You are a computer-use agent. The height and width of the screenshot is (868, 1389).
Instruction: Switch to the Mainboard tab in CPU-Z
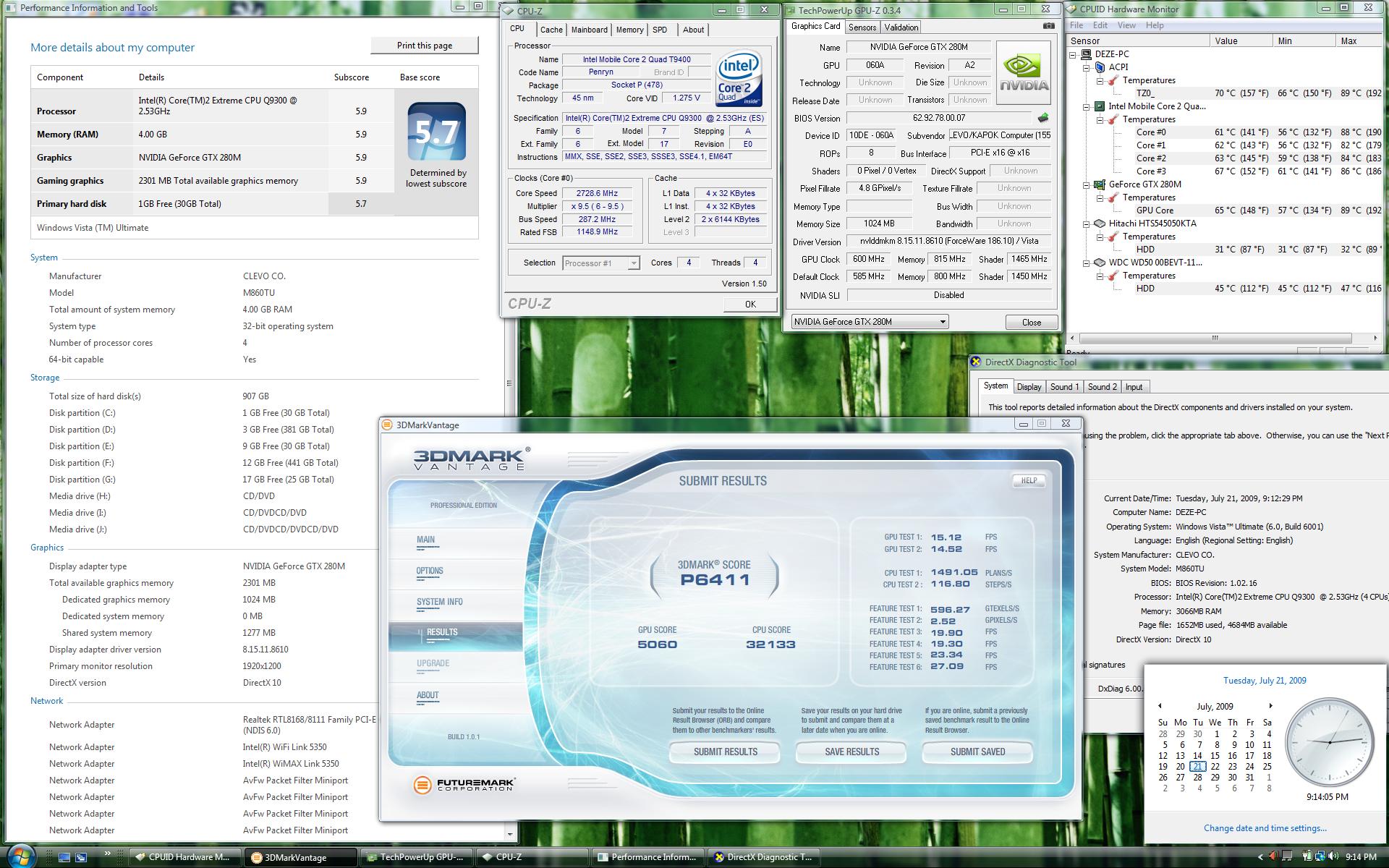coord(589,30)
